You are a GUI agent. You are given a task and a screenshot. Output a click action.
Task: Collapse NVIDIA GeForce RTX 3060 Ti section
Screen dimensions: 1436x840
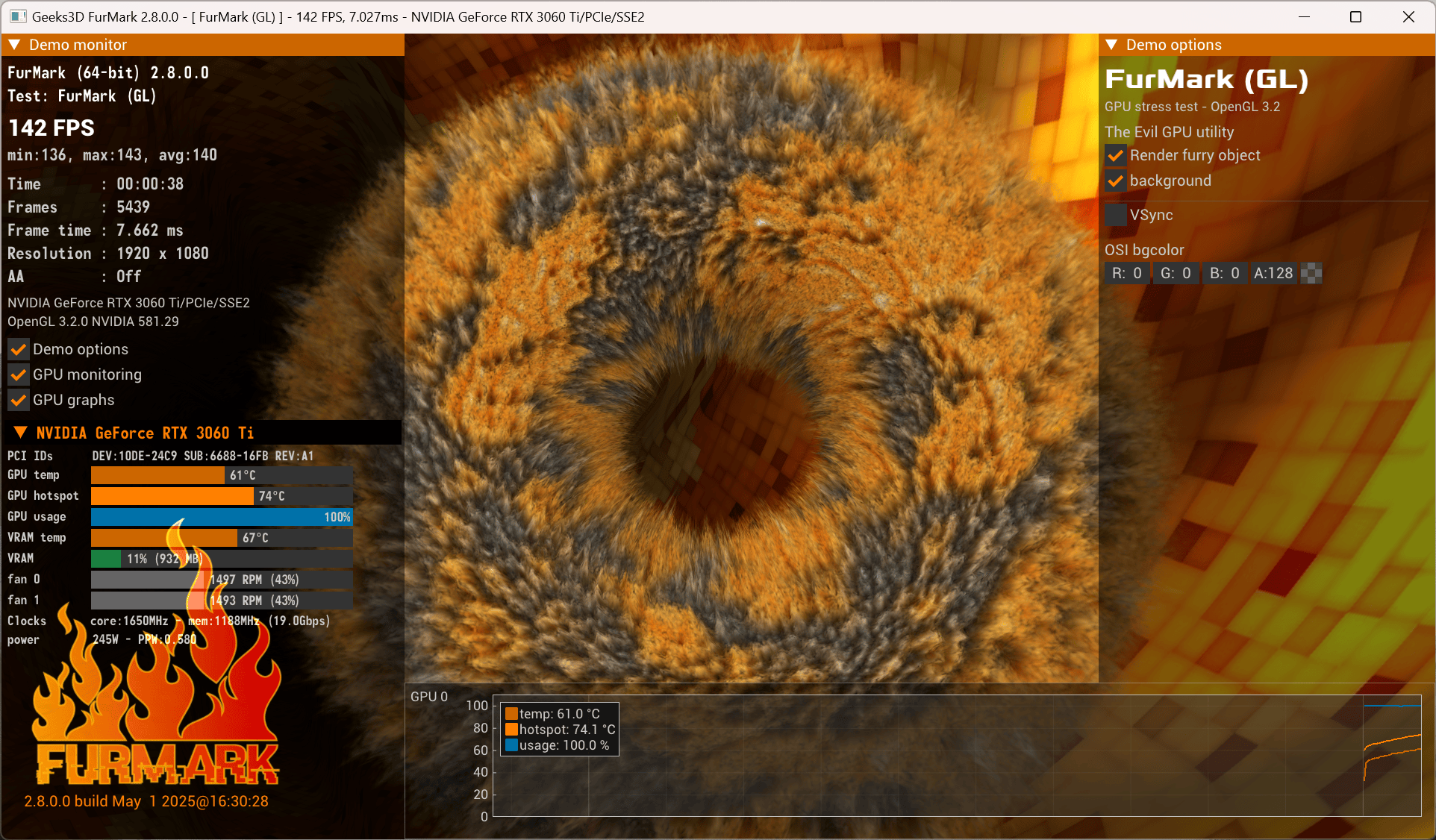pyautogui.click(x=21, y=433)
